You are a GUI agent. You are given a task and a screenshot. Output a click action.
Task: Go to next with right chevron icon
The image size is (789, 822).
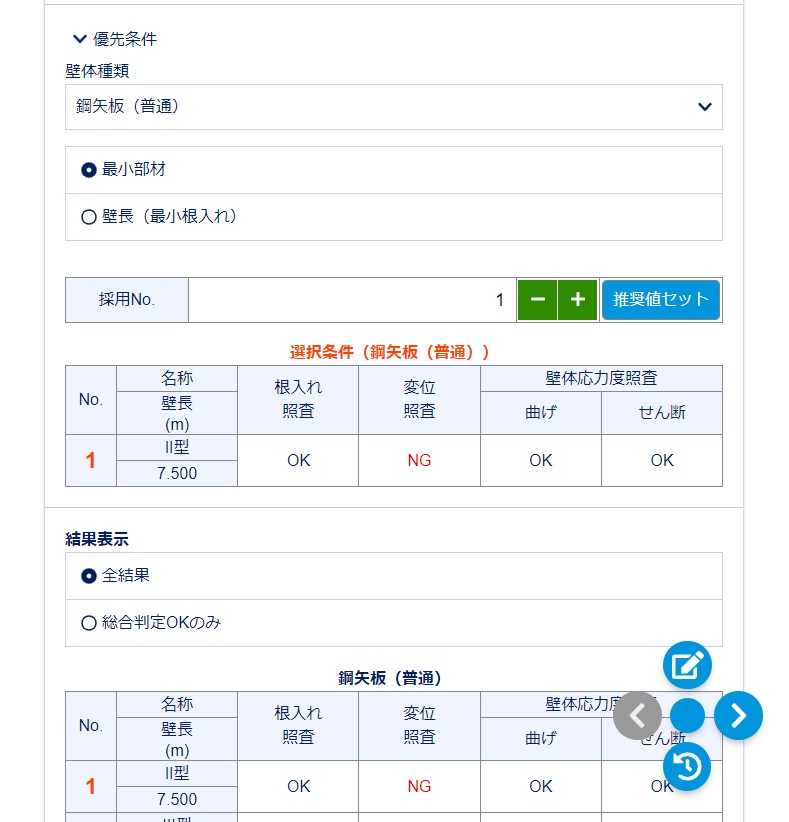coord(738,715)
